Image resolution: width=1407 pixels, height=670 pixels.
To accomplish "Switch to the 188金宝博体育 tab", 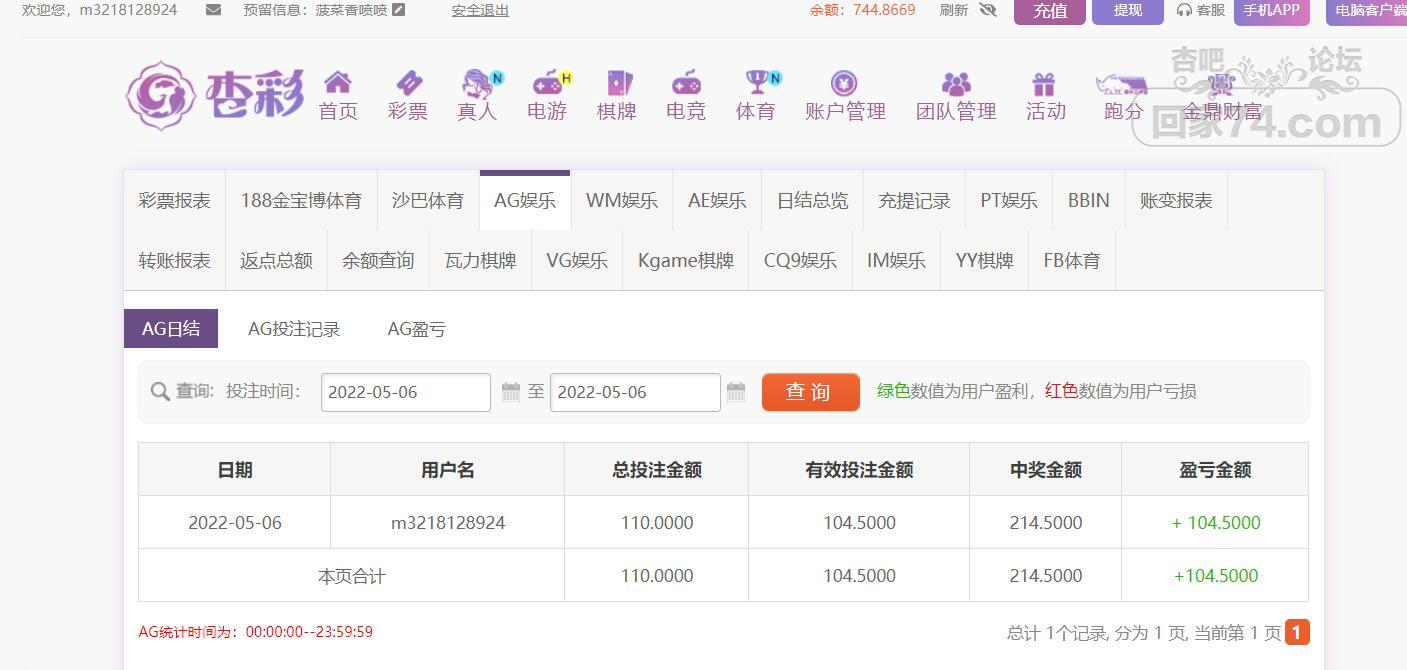I will click(x=301, y=201).
